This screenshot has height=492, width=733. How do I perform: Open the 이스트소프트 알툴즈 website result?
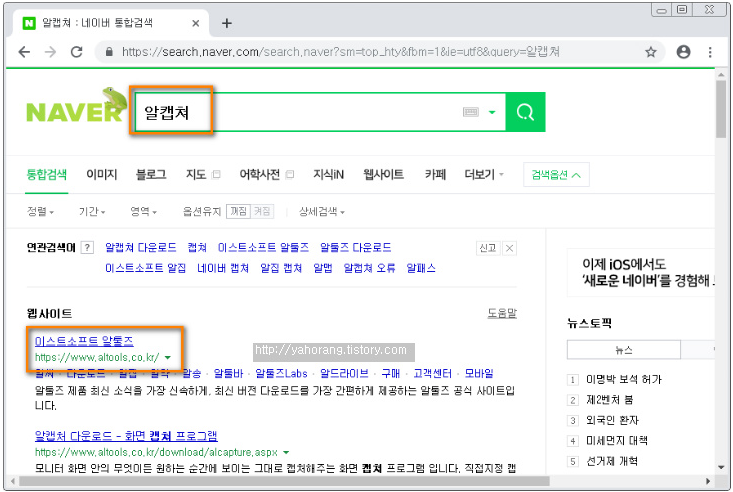[84, 341]
